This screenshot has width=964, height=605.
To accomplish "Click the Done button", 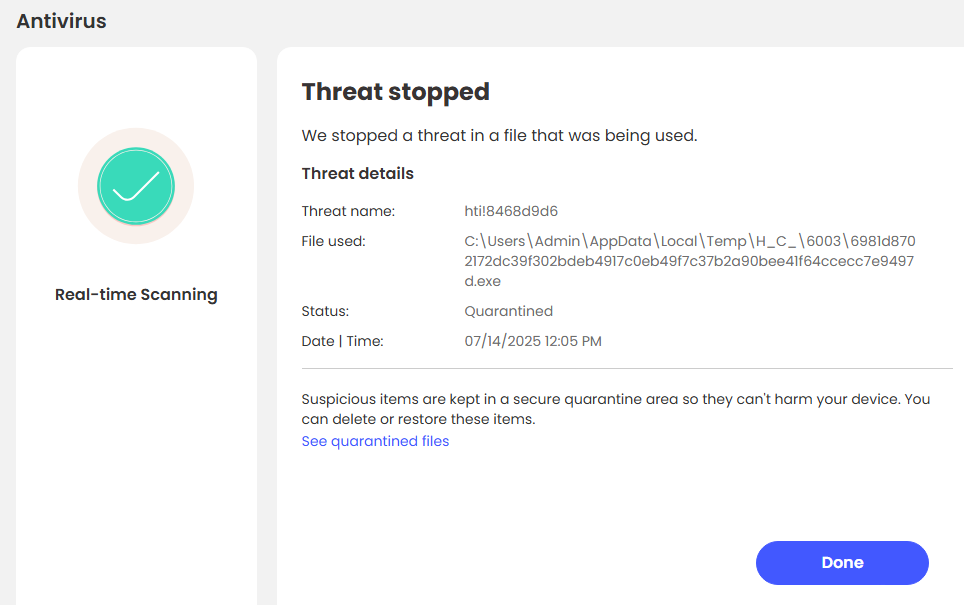I will tap(842, 563).
